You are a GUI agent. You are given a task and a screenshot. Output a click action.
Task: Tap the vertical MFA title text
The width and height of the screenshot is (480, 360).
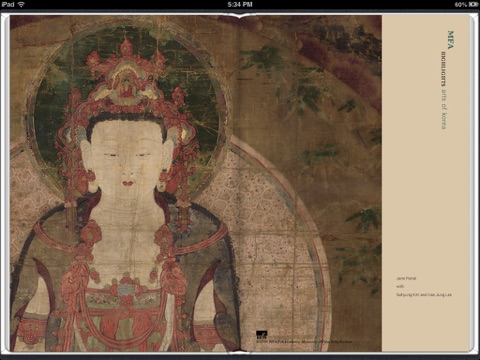click(x=450, y=40)
